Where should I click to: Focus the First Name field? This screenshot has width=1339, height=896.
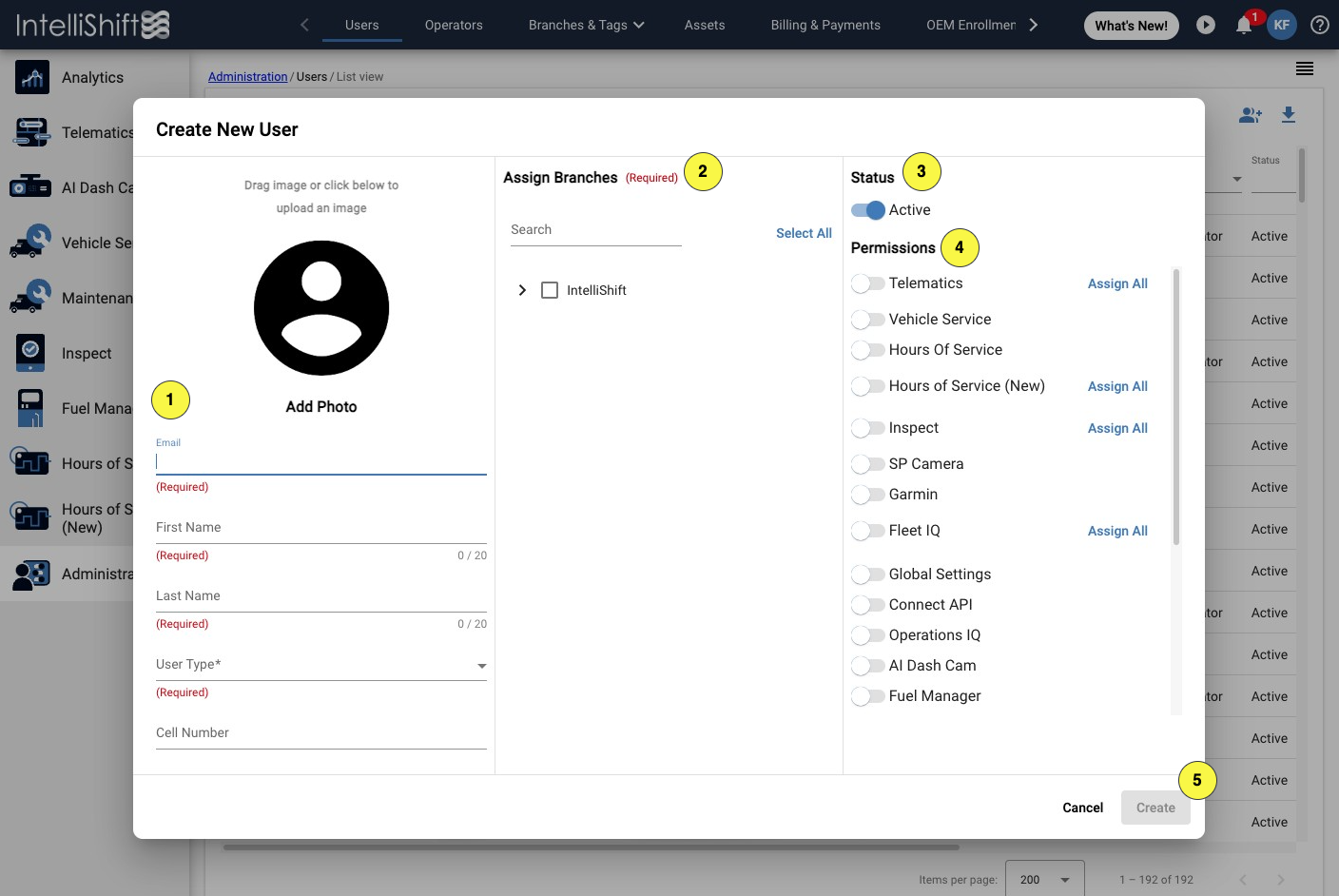321,528
